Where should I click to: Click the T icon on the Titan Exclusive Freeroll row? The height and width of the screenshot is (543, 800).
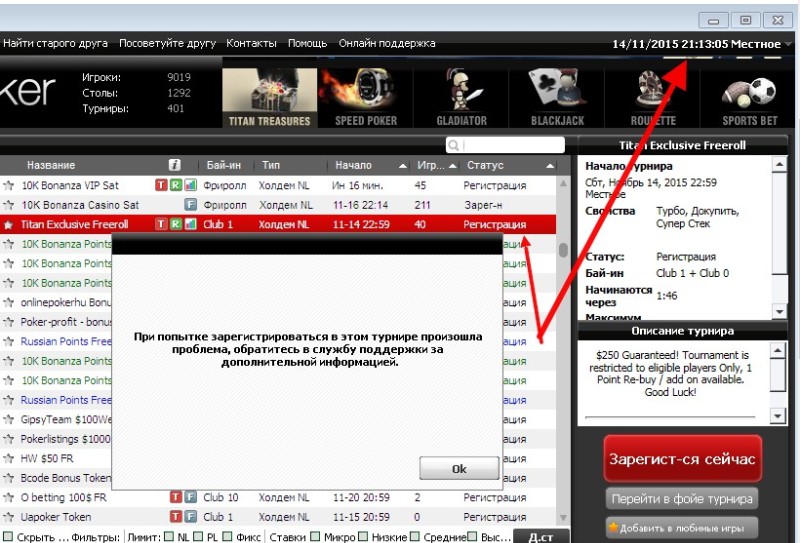161,224
